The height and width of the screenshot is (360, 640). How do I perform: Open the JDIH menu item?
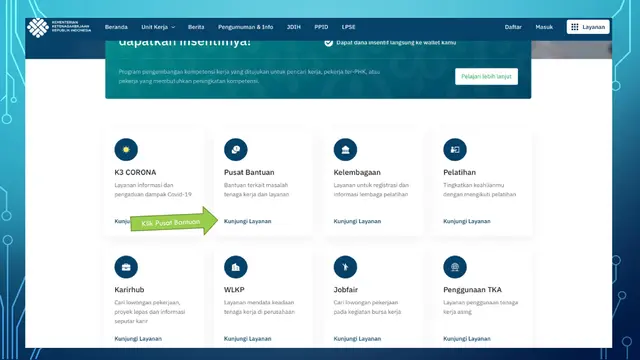(x=293, y=27)
